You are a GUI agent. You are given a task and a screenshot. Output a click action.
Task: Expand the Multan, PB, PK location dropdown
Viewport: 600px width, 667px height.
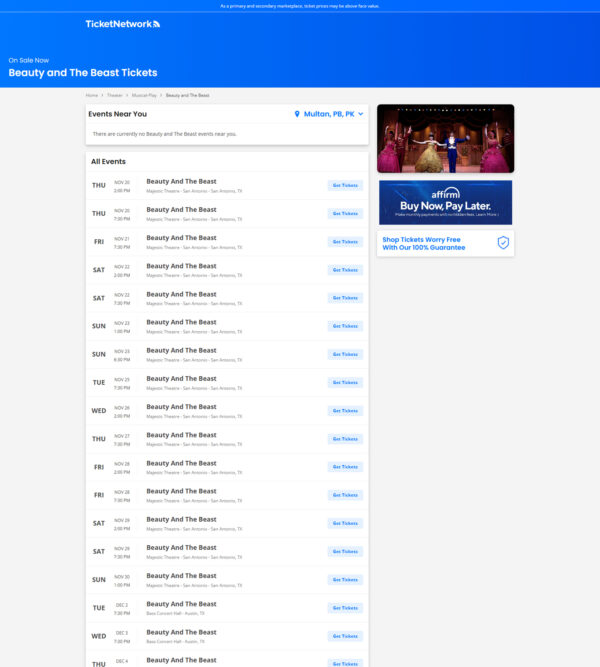pyautogui.click(x=329, y=114)
